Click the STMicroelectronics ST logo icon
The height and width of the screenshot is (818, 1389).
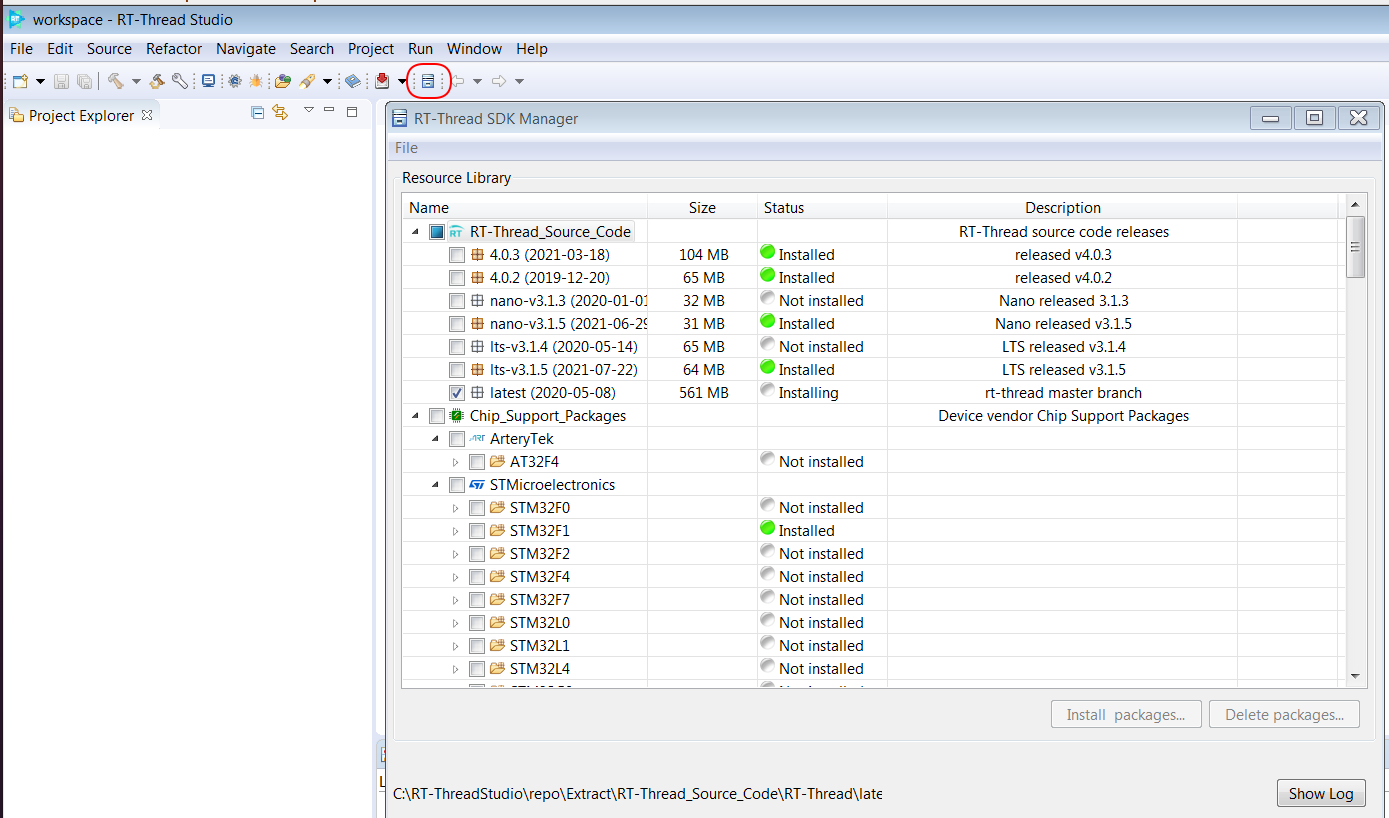pos(477,485)
